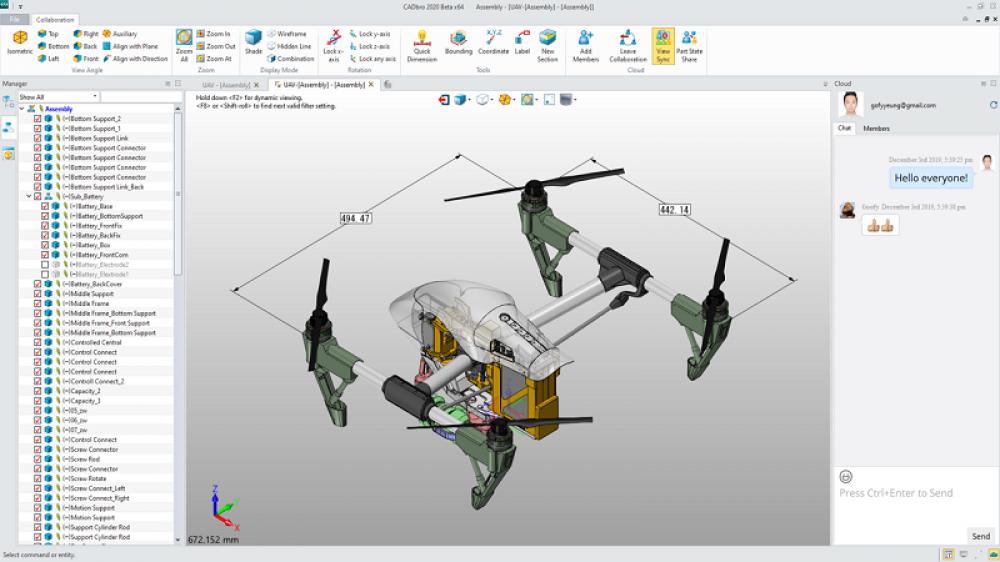Viewport: 1000px width, 562px height.
Task: Click Add Members in Cloud group
Action: pyautogui.click(x=586, y=45)
